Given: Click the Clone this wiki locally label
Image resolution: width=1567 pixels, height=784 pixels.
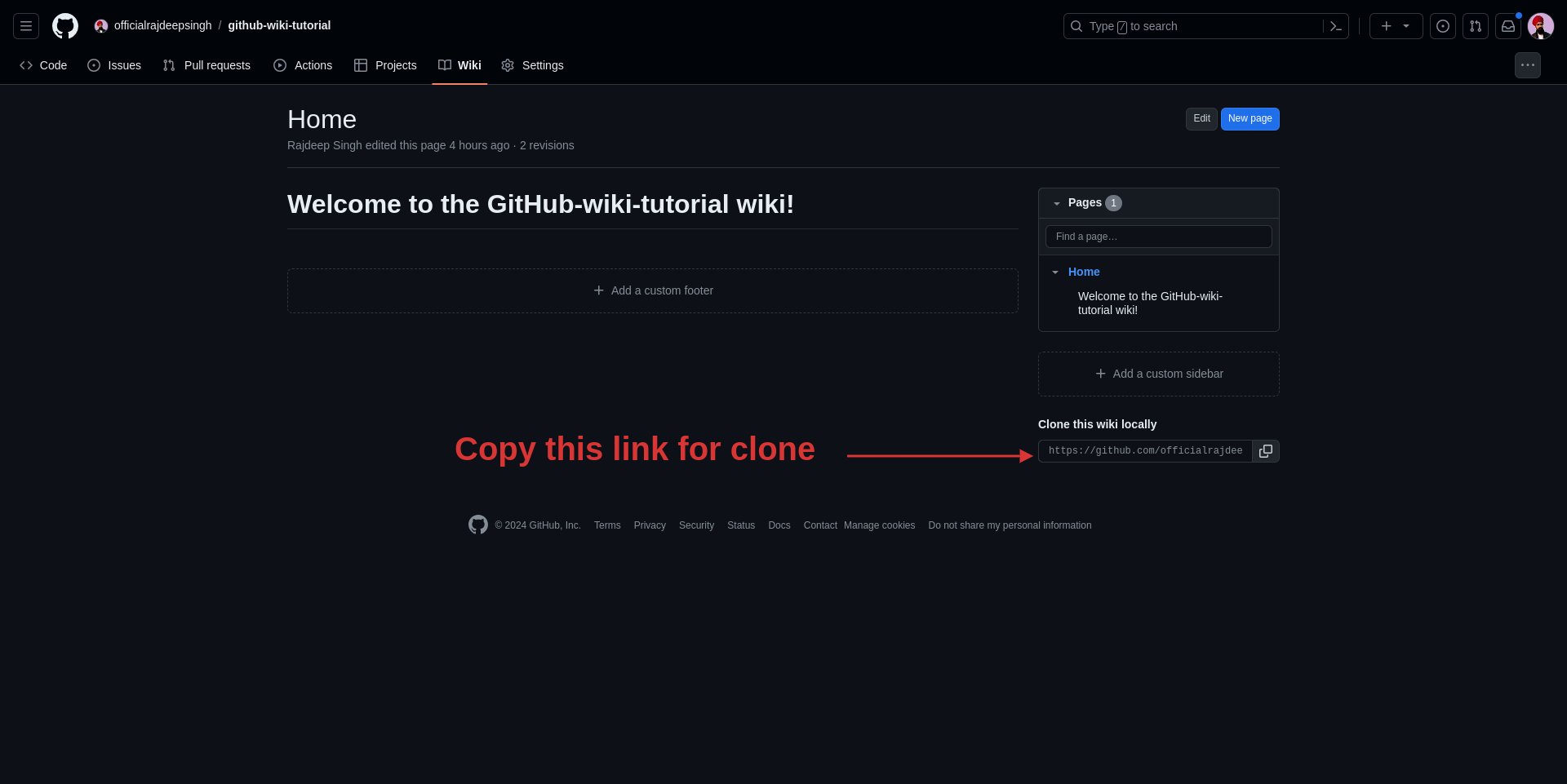Looking at the screenshot, I should tap(1097, 424).
